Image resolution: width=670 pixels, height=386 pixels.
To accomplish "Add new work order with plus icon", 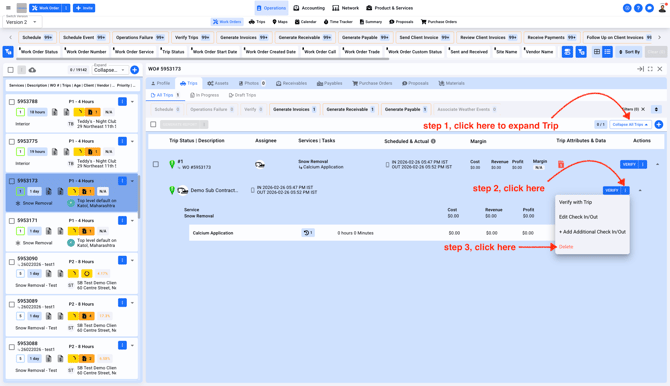I will click(135, 70).
